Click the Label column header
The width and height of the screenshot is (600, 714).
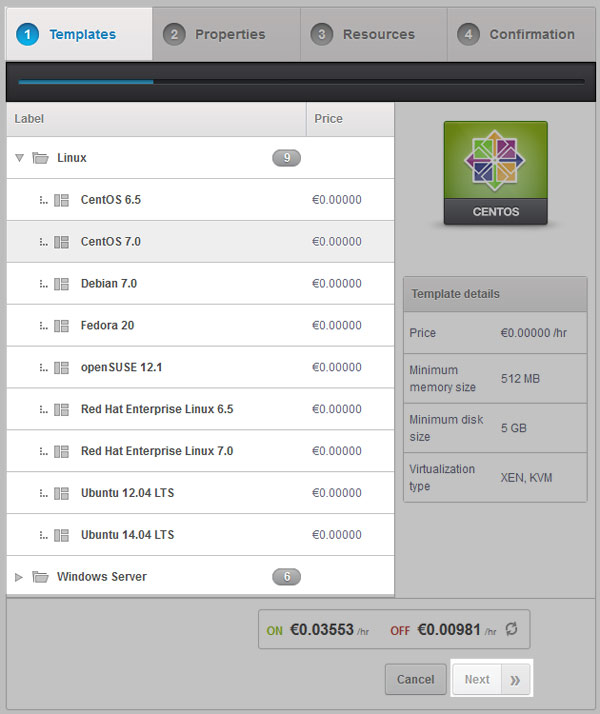156,119
